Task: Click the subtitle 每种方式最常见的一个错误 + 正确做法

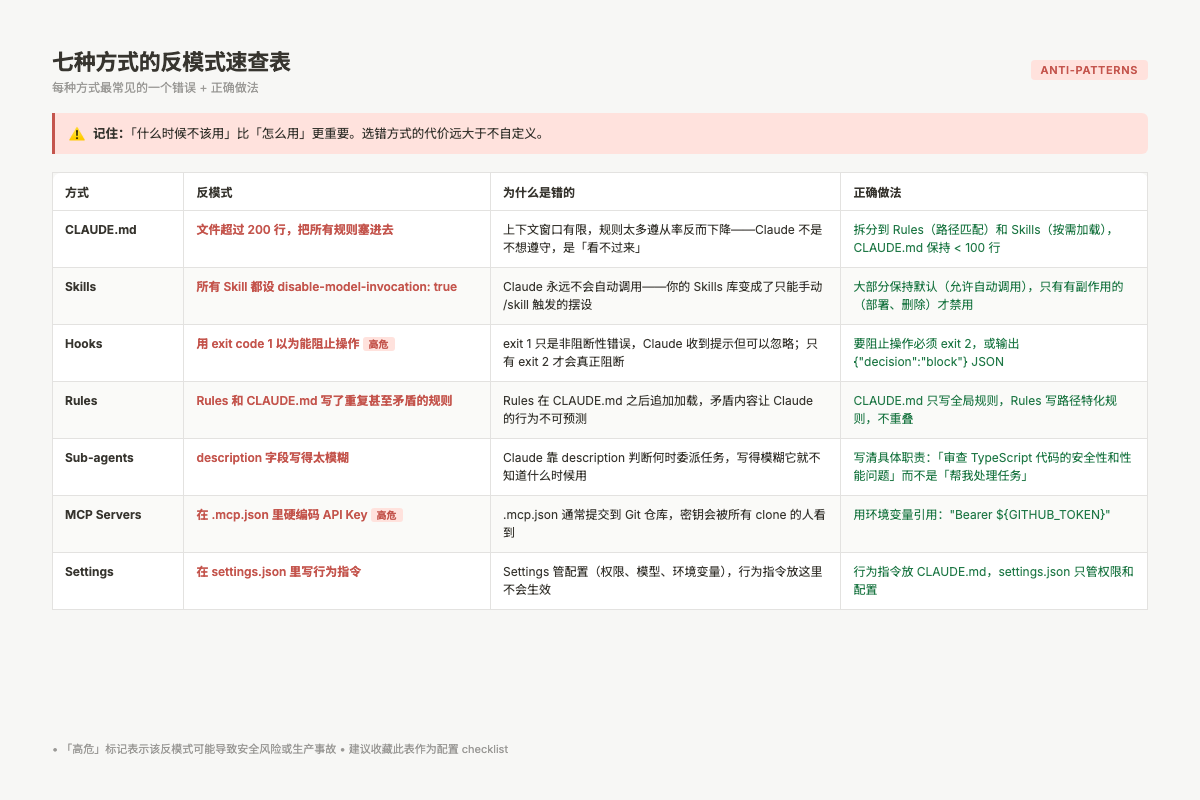Action: click(x=155, y=88)
